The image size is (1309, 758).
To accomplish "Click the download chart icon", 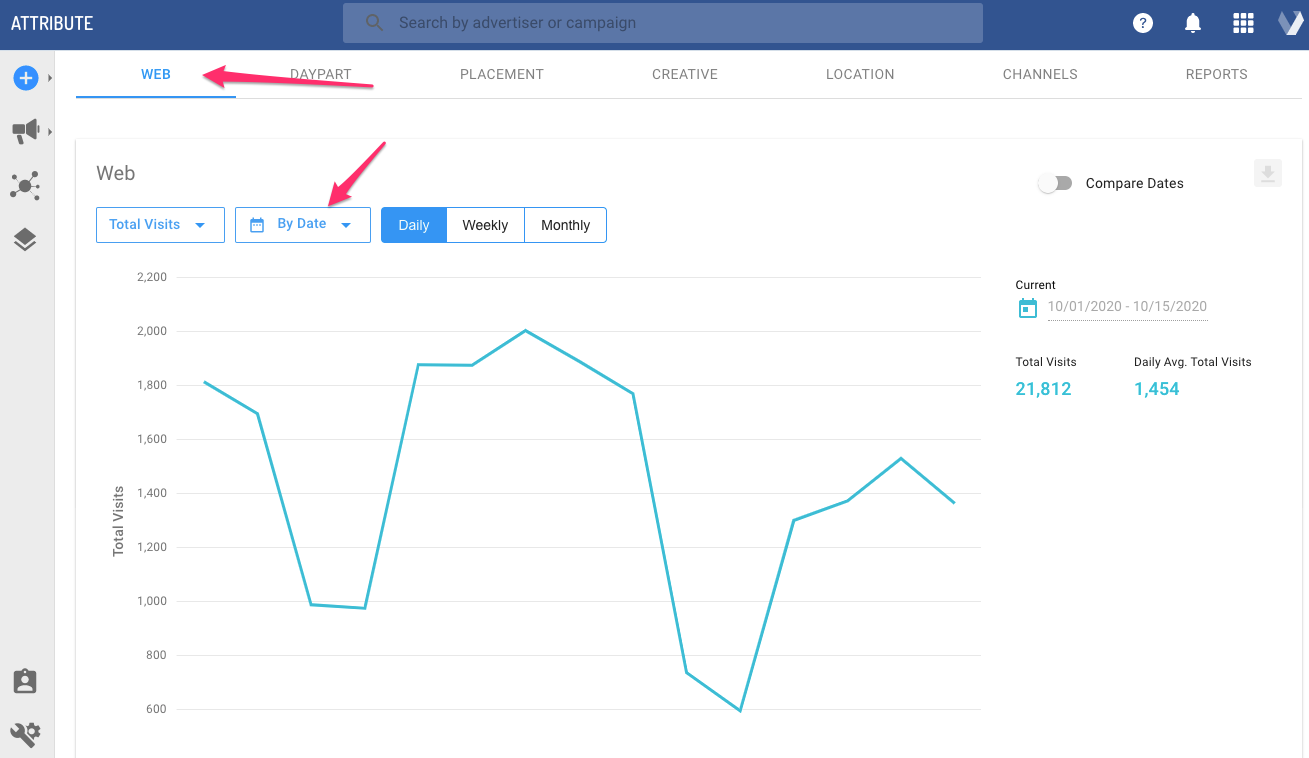I will tap(1267, 174).
